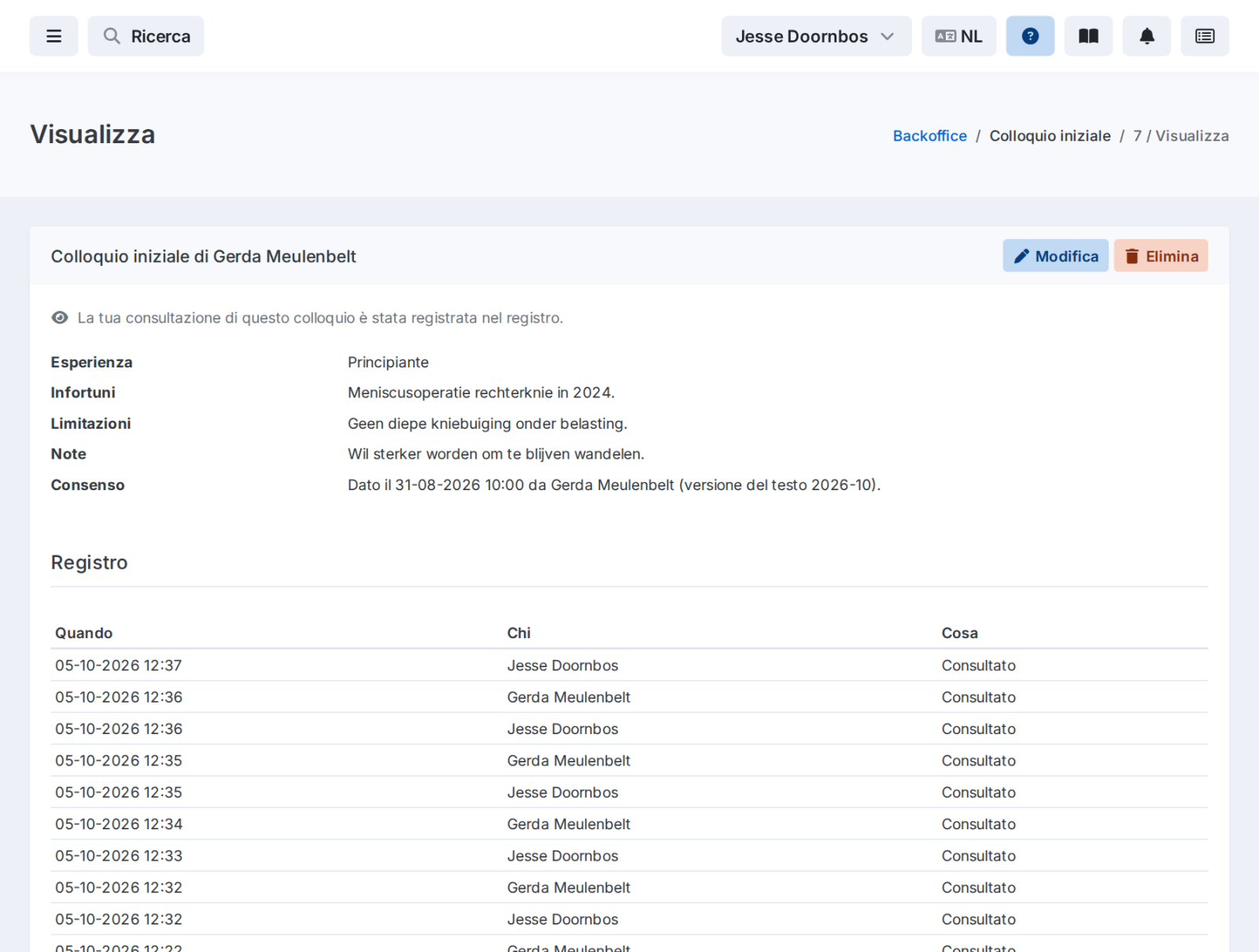
Task: Click the Chi column header
Action: [x=519, y=633]
